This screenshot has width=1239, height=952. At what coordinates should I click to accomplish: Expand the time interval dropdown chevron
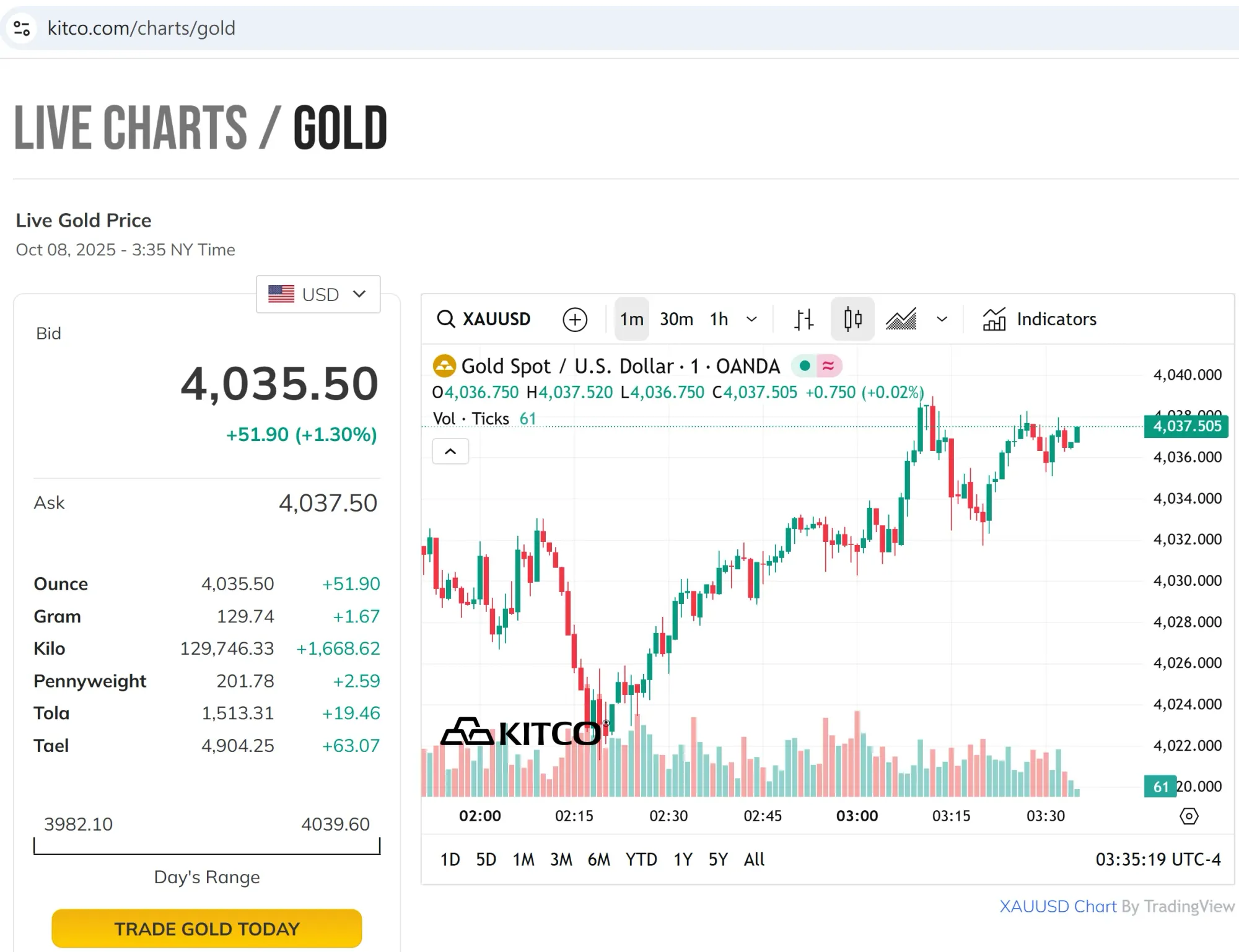[751, 320]
